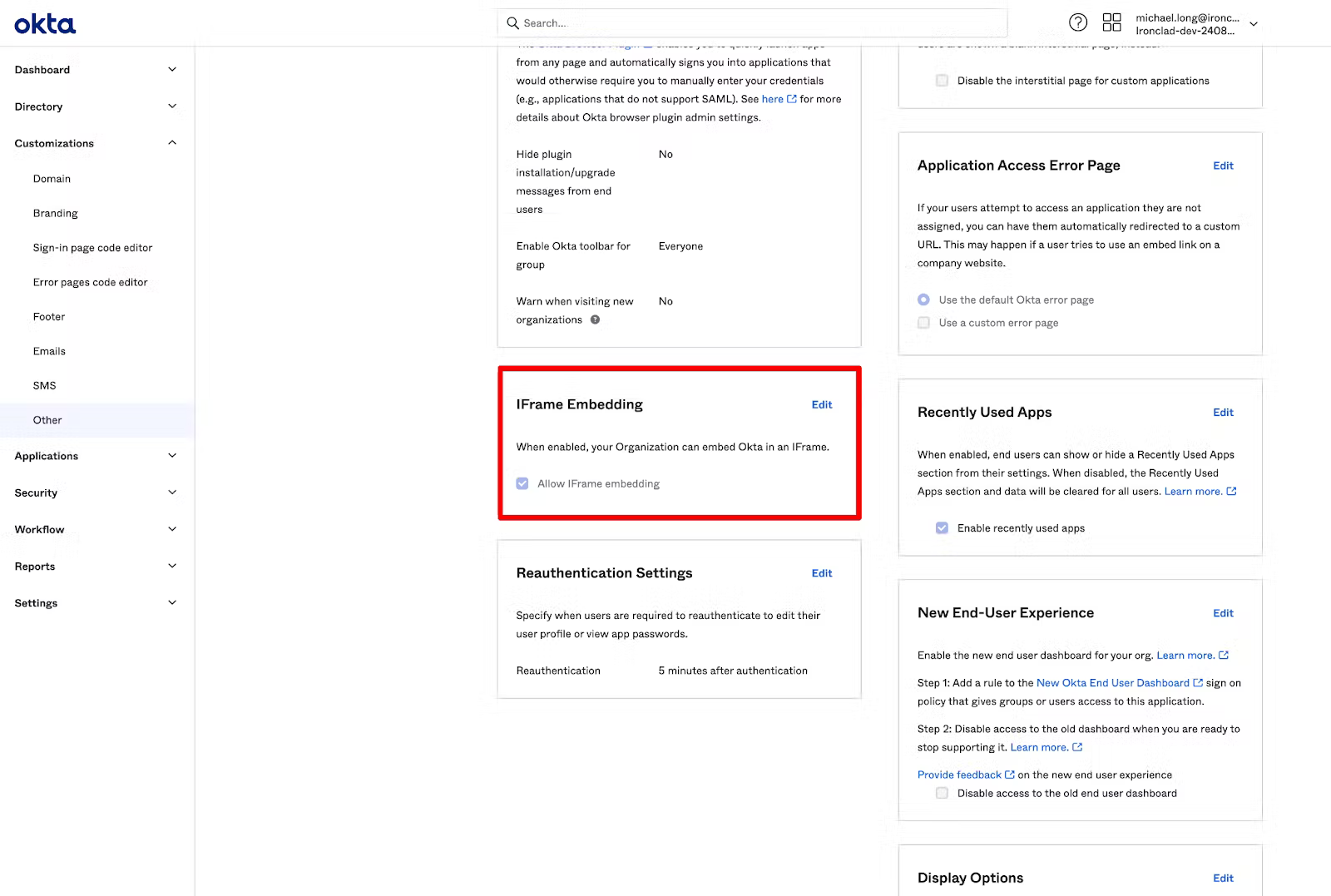The height and width of the screenshot is (896, 1331).
Task: Click the external link icon after 'New Okta End User Dashboard'
Action: (1198, 683)
